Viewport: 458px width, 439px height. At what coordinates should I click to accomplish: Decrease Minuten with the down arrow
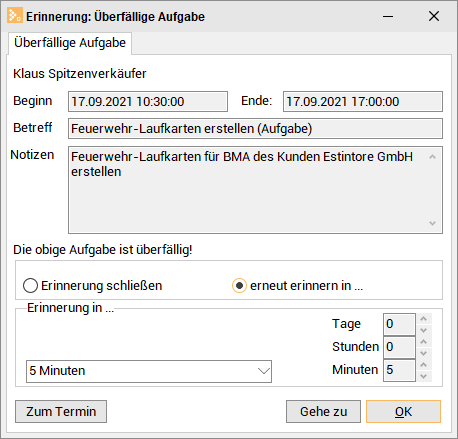point(424,376)
